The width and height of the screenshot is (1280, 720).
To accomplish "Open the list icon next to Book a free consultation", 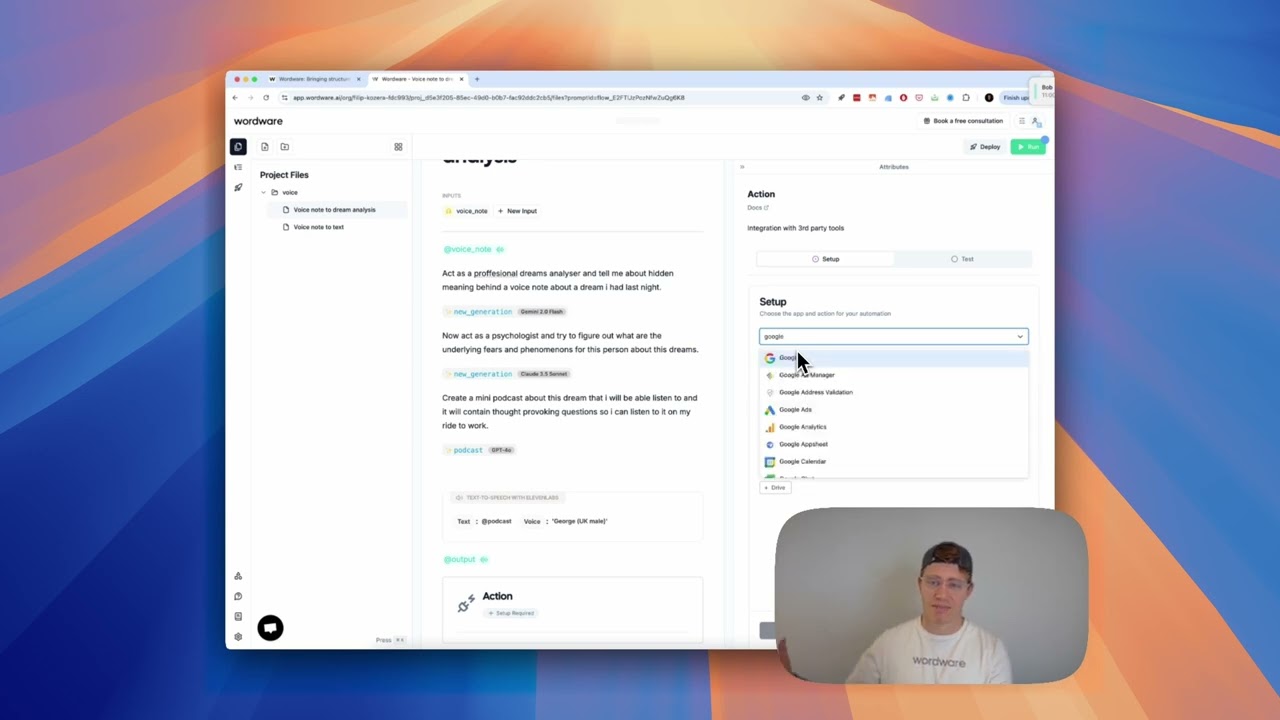I will pyautogui.click(x=1022, y=121).
